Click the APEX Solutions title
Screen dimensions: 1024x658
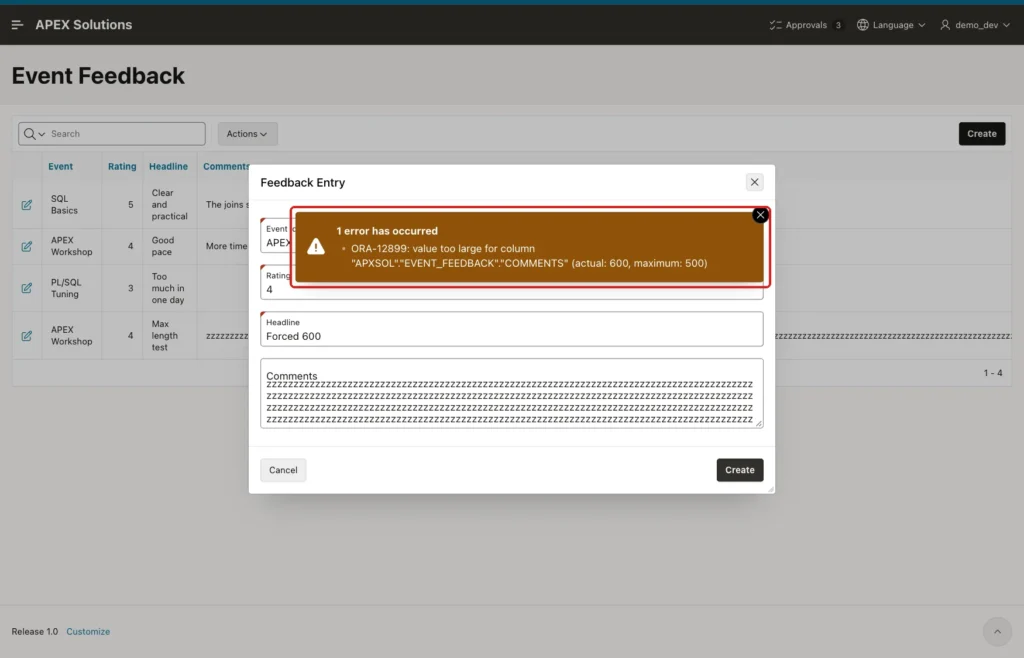(x=84, y=25)
